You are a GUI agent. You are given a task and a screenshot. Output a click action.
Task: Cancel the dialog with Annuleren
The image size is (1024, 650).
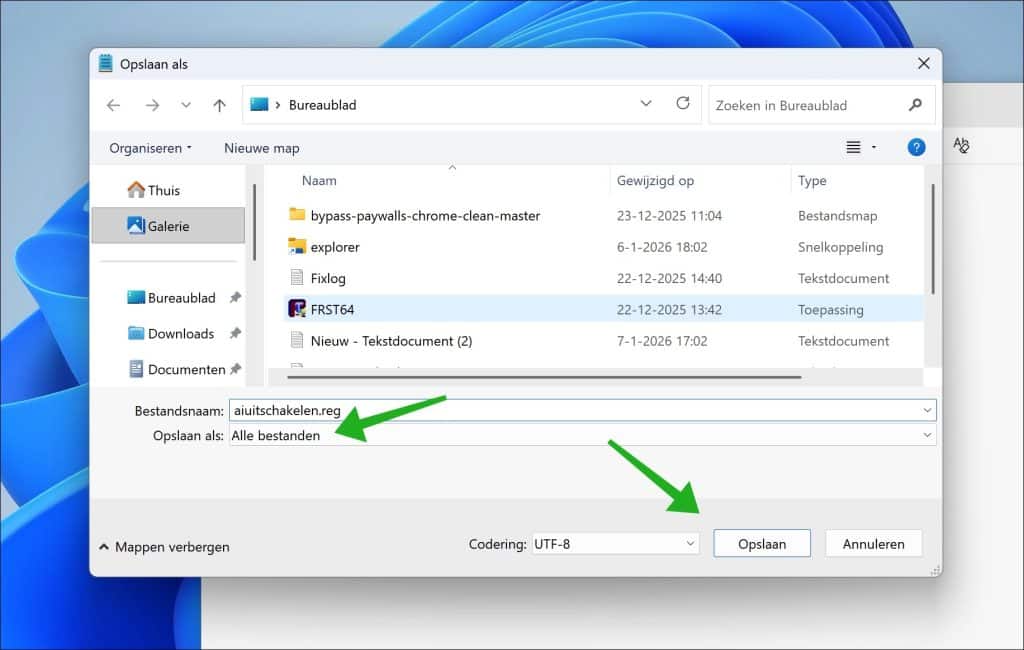[x=873, y=543]
